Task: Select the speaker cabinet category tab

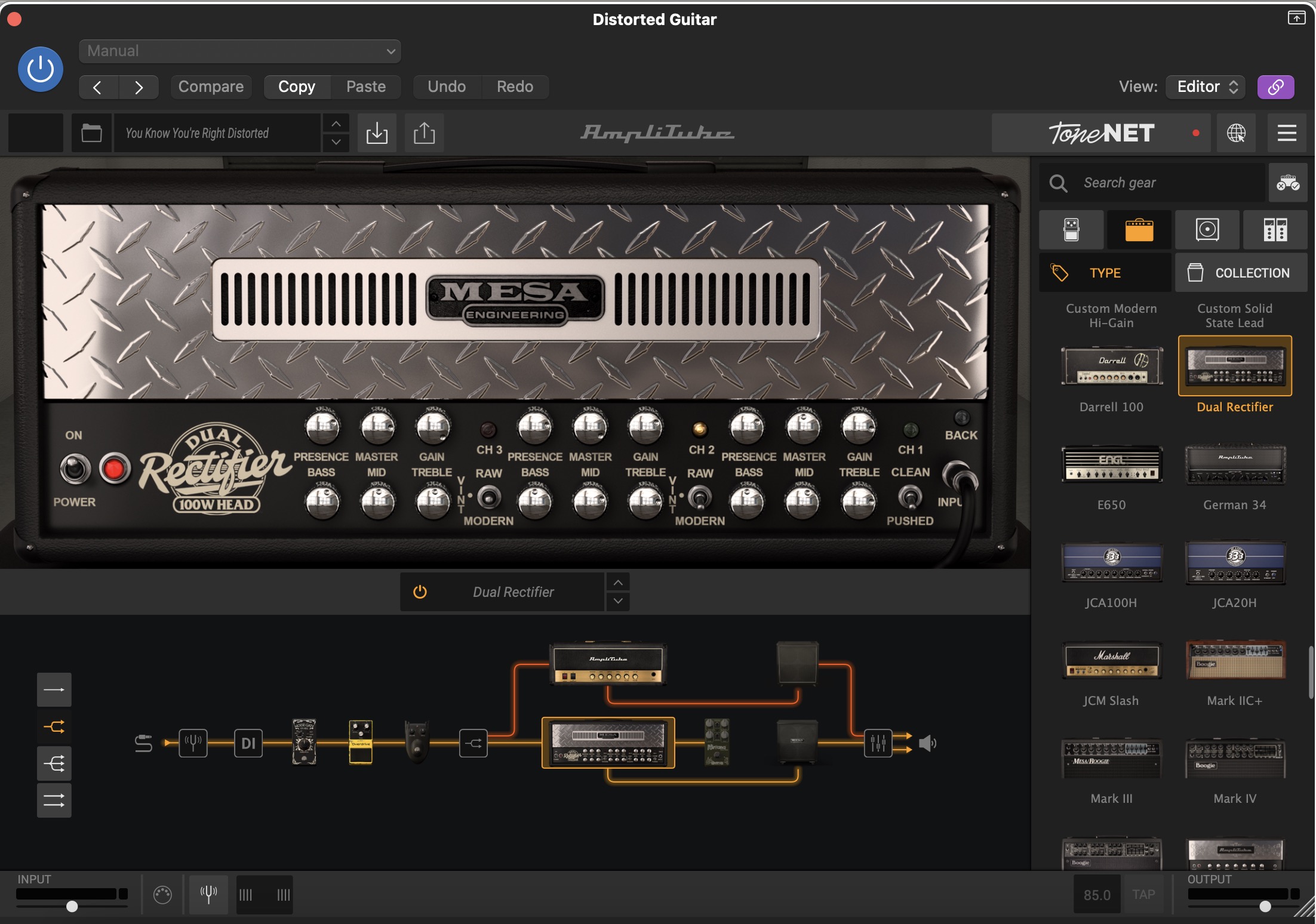Action: [1207, 230]
